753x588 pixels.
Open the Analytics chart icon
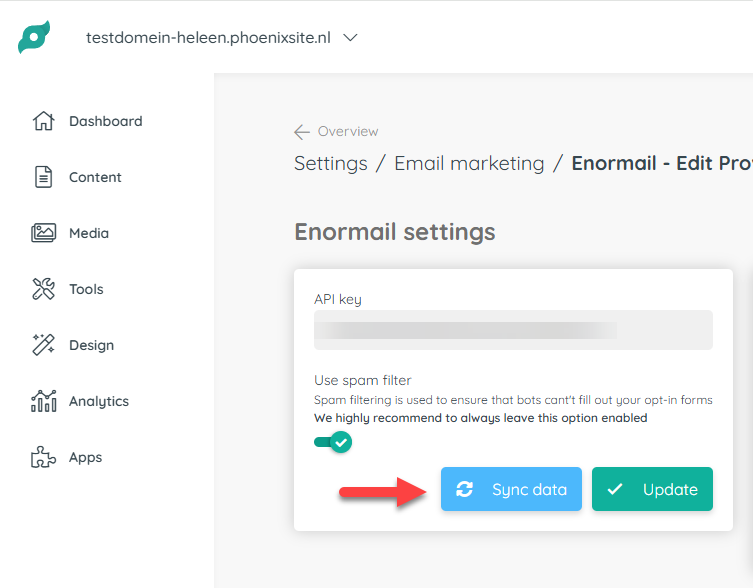click(x=44, y=401)
